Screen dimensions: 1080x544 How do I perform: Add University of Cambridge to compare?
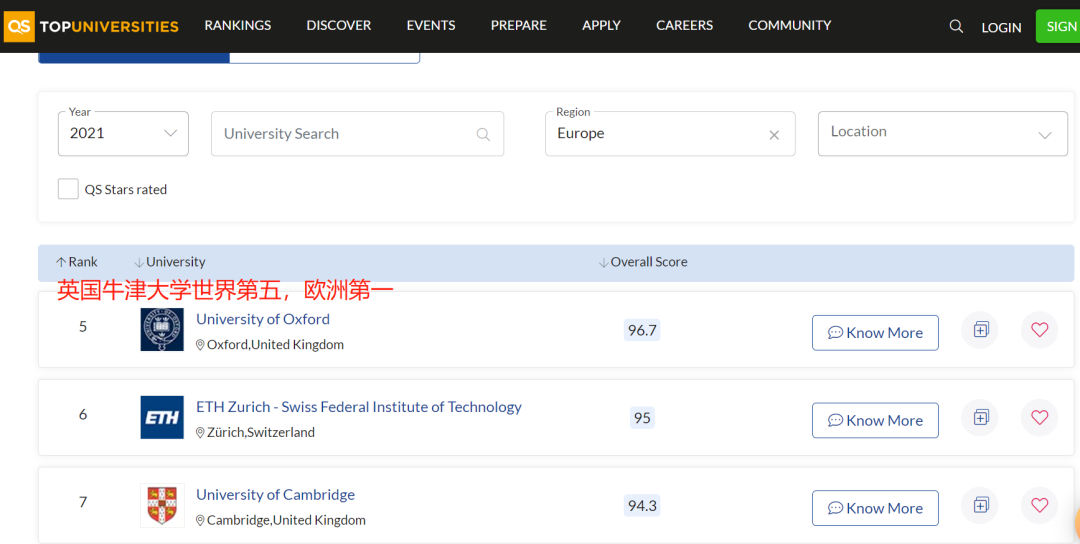click(980, 505)
